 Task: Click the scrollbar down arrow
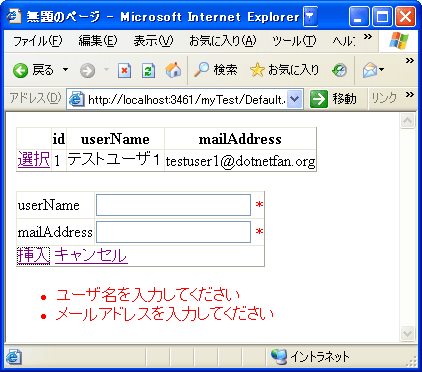click(408, 333)
